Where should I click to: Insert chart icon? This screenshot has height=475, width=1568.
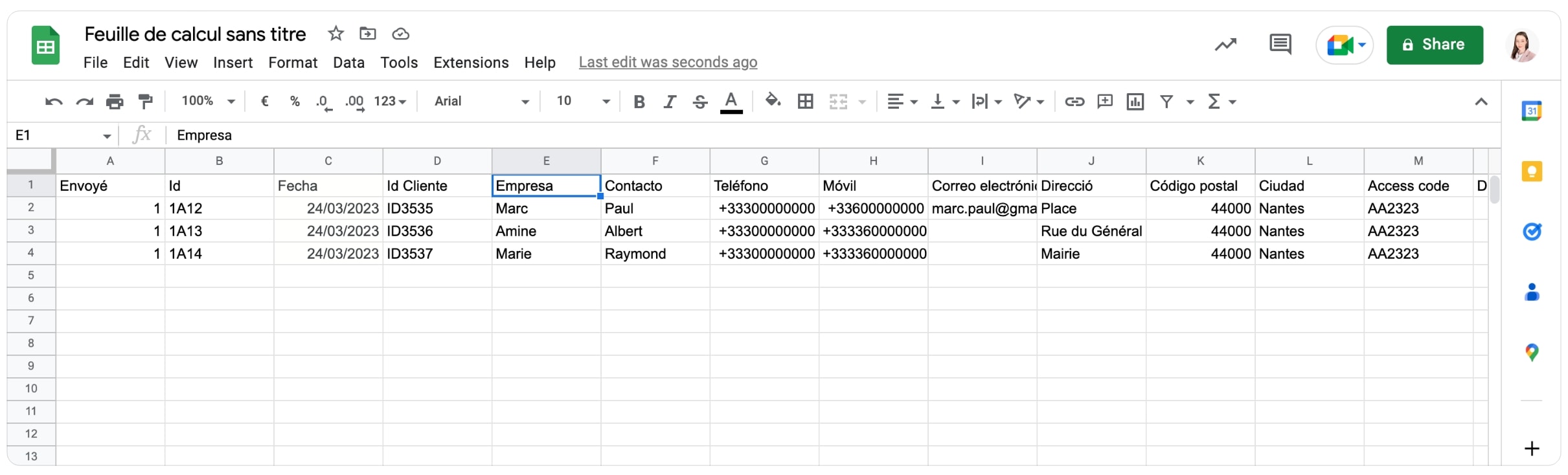[x=1135, y=102]
